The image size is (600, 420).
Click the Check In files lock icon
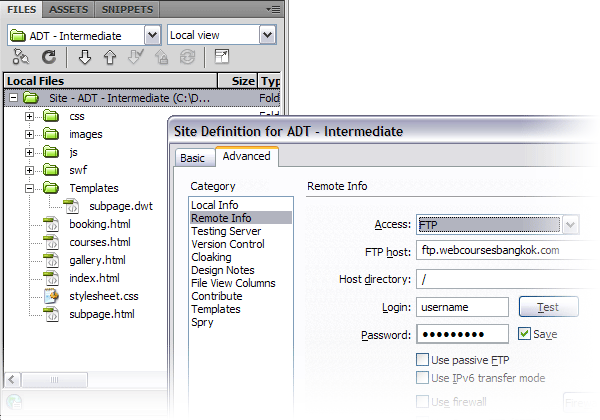coord(161,57)
